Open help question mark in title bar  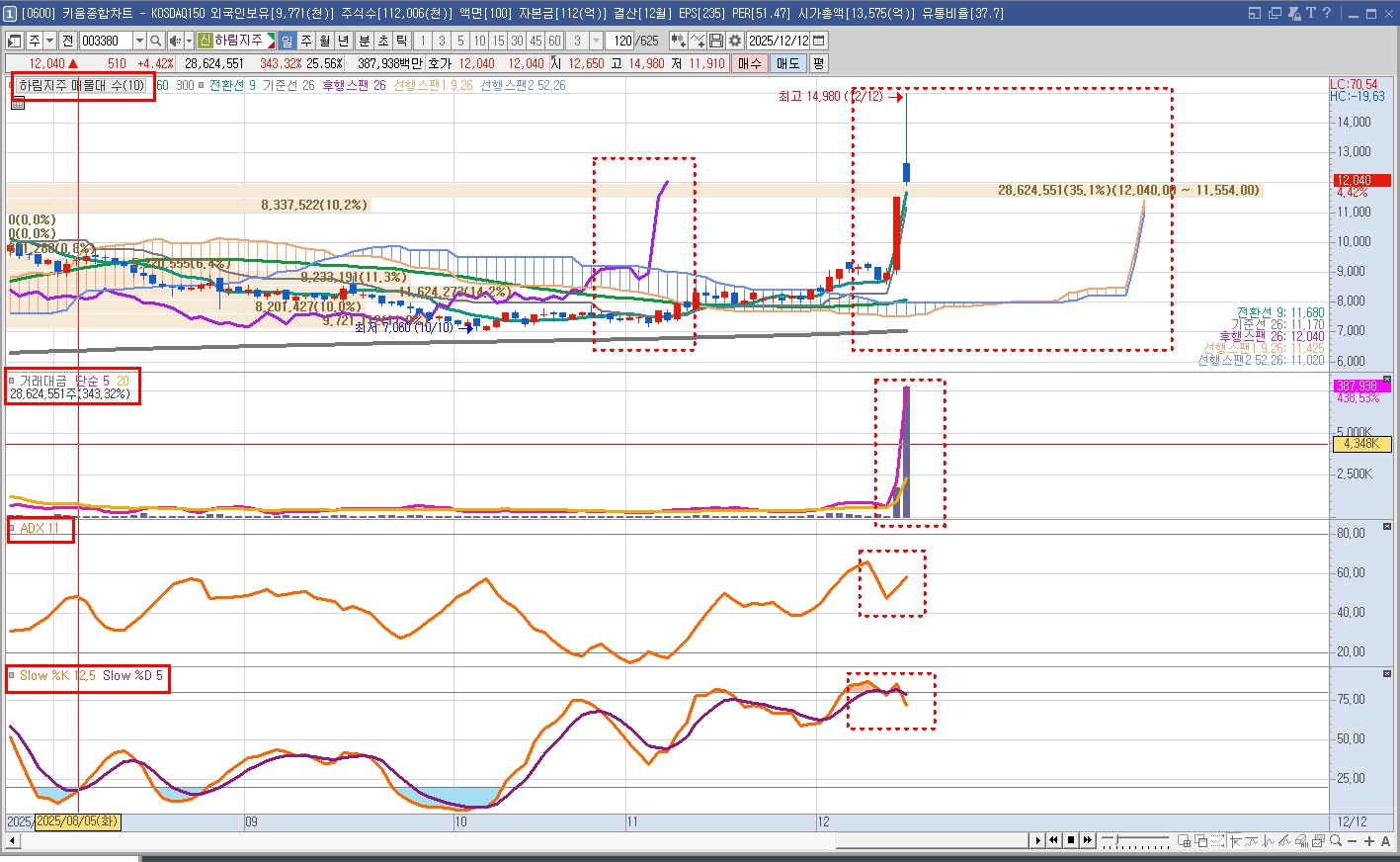(x=1327, y=13)
